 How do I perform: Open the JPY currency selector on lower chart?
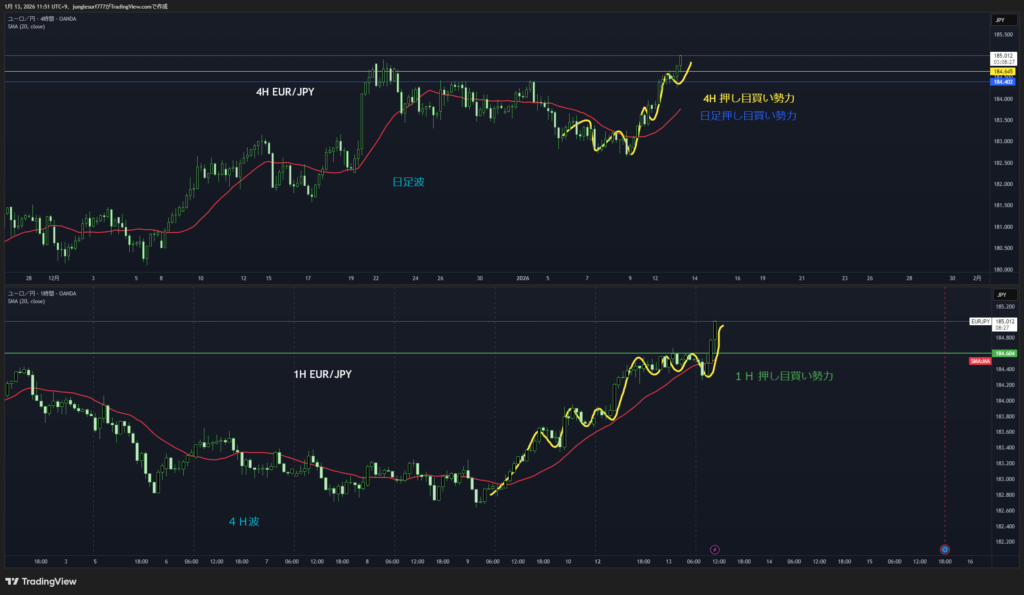pos(999,295)
